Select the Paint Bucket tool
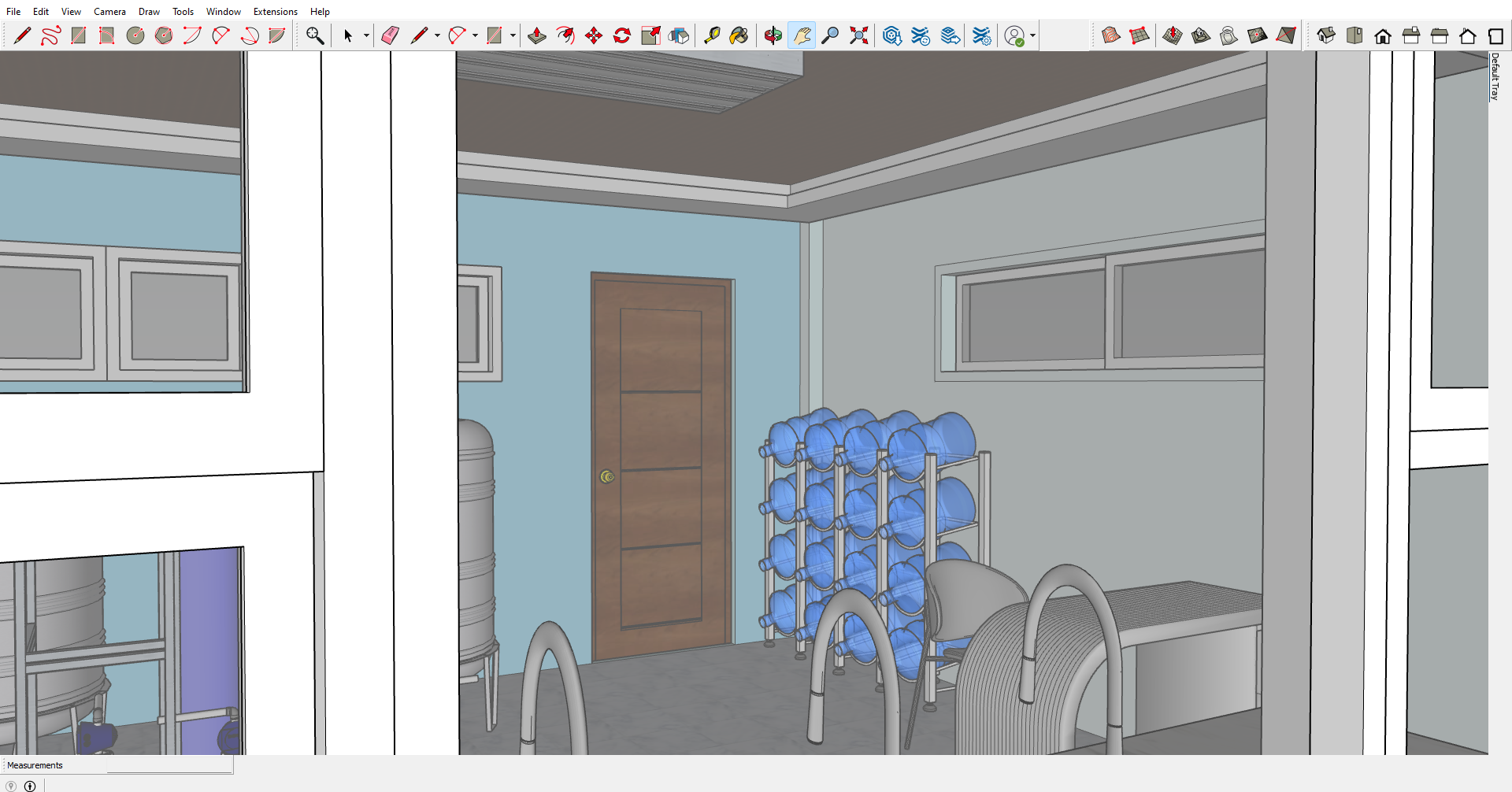1512x792 pixels. pyautogui.click(x=739, y=35)
